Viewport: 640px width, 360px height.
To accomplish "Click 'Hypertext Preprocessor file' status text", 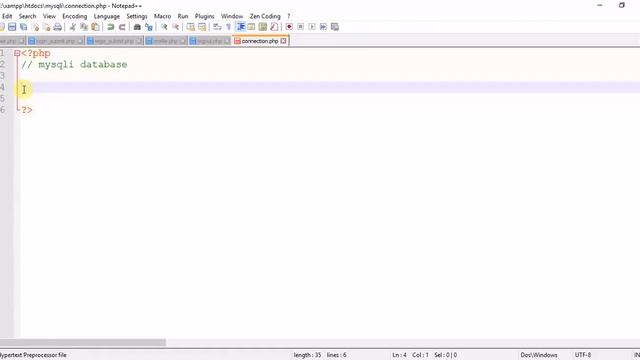I will [x=33, y=355].
